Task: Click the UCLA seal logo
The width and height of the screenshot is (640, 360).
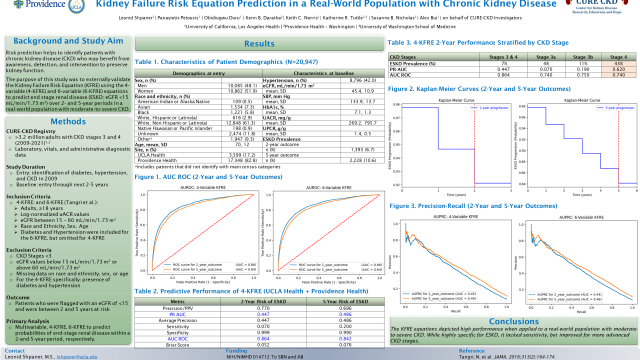Action: pos(76,6)
